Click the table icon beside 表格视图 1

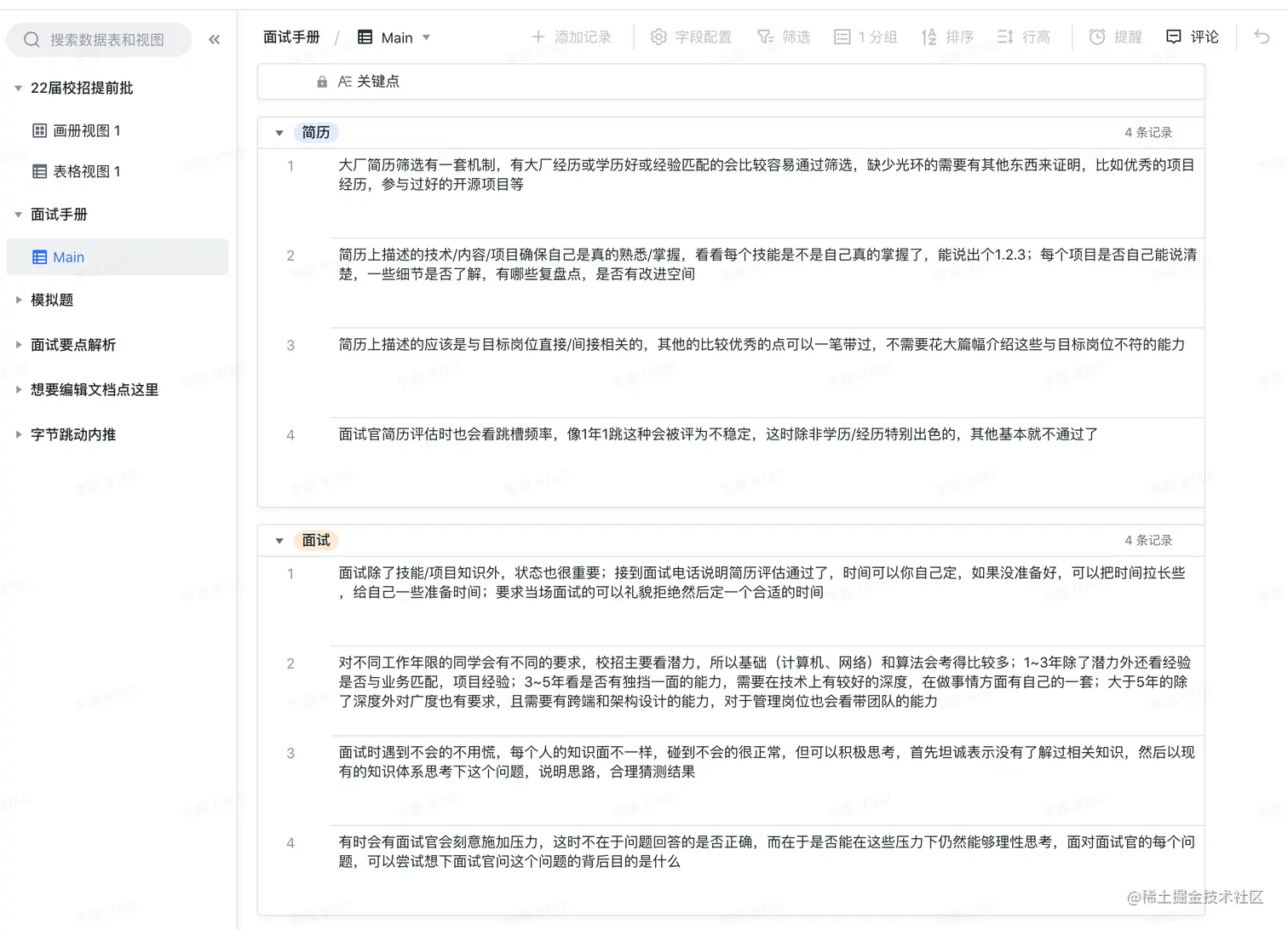39,171
